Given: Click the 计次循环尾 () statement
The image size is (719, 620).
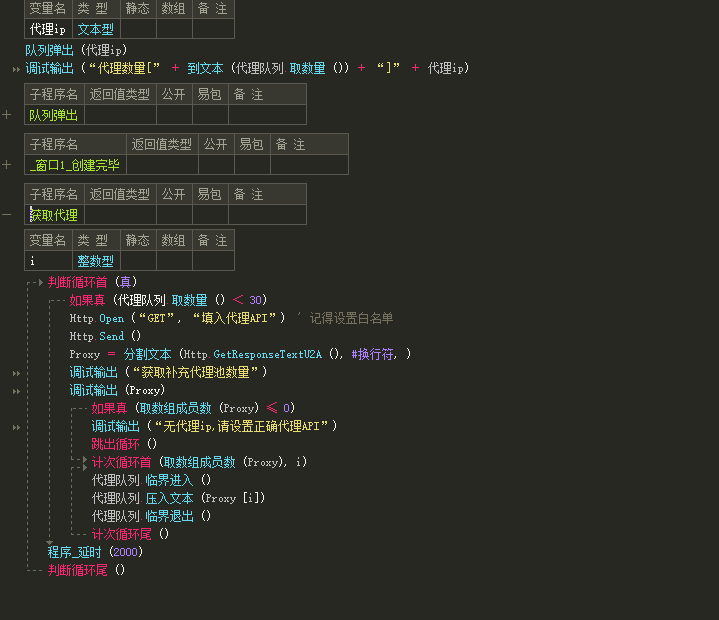Looking at the screenshot, I should (x=130, y=534).
